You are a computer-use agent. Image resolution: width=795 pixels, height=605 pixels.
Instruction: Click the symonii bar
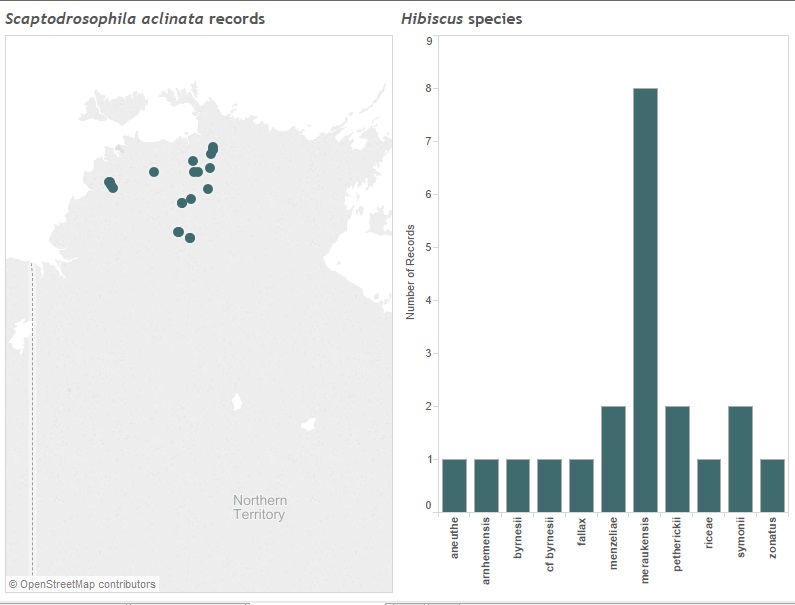(740, 459)
